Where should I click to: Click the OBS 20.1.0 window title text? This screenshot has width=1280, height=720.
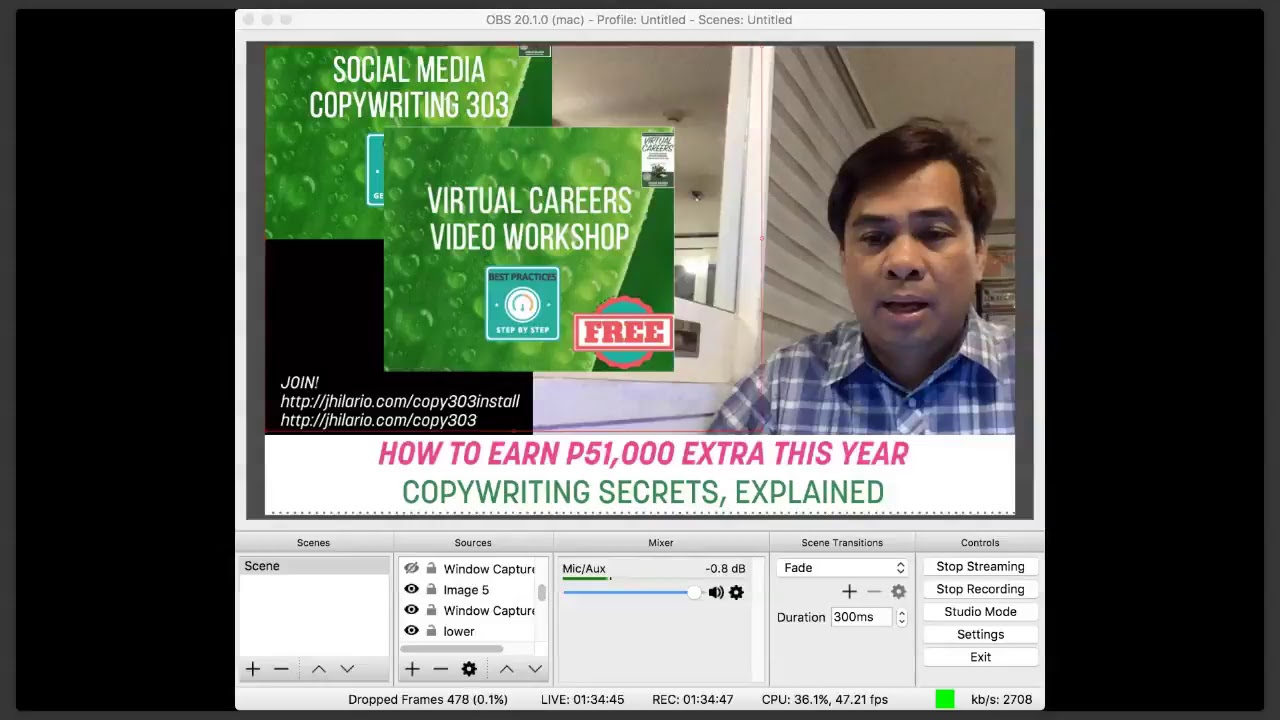(639, 20)
